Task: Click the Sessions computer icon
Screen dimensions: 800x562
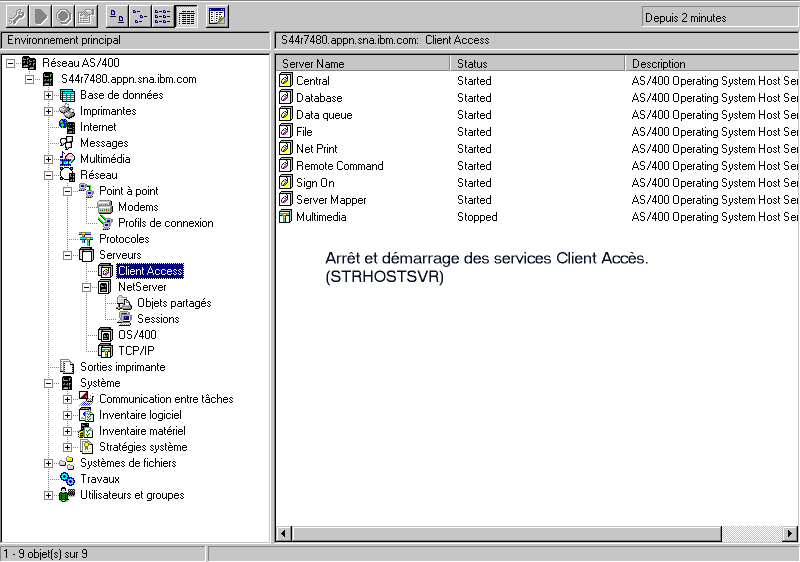Action: [x=124, y=319]
